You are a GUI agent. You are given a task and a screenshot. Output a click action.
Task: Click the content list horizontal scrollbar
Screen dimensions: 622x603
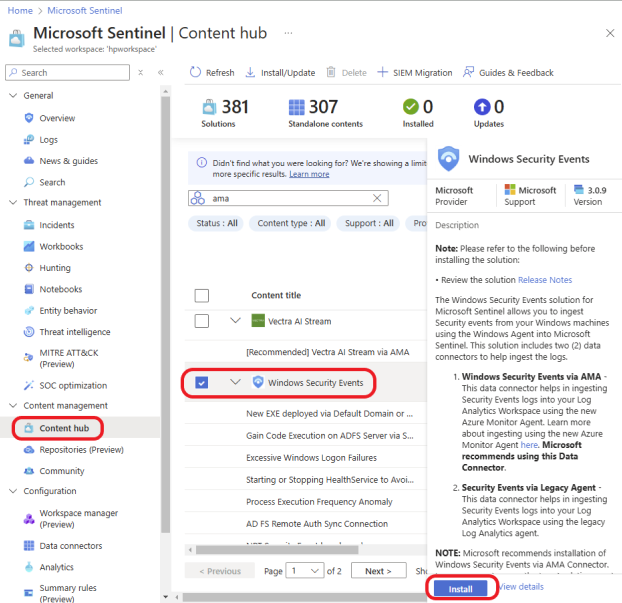[277, 549]
